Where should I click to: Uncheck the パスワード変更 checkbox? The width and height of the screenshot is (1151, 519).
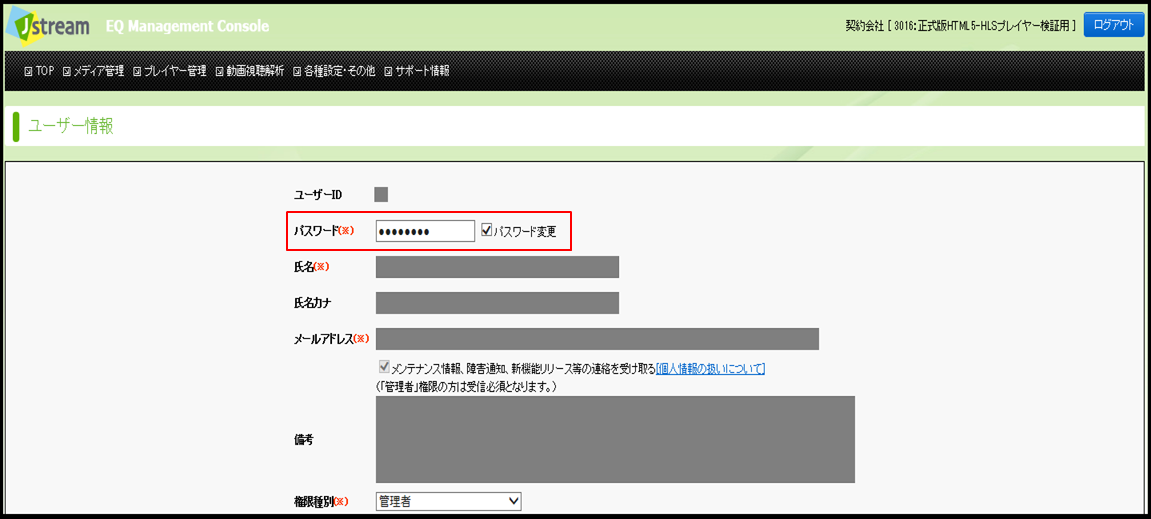point(487,230)
